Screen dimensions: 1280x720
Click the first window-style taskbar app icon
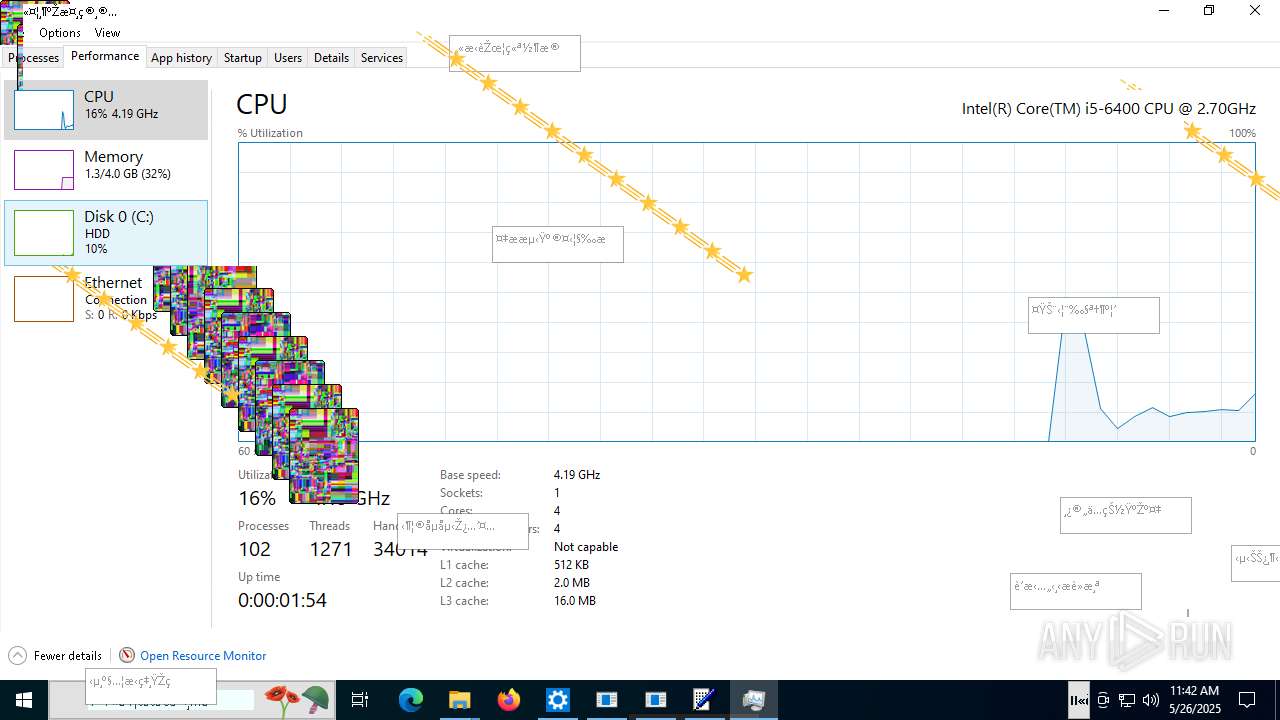[x=606, y=700]
